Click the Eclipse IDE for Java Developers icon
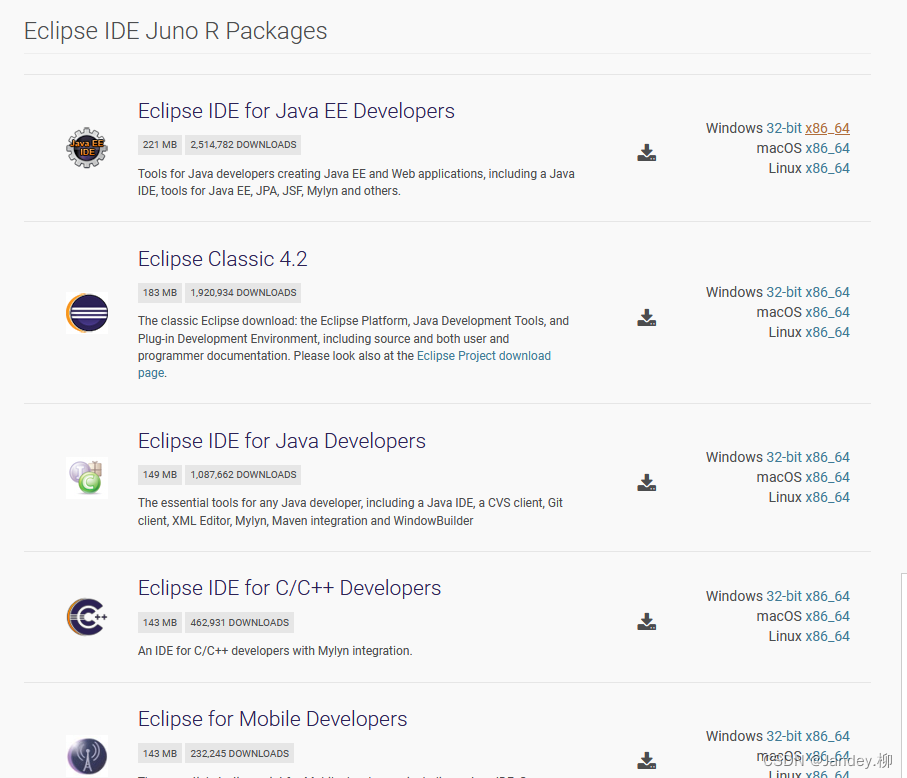Viewport: 907px width, 778px height. point(87,478)
